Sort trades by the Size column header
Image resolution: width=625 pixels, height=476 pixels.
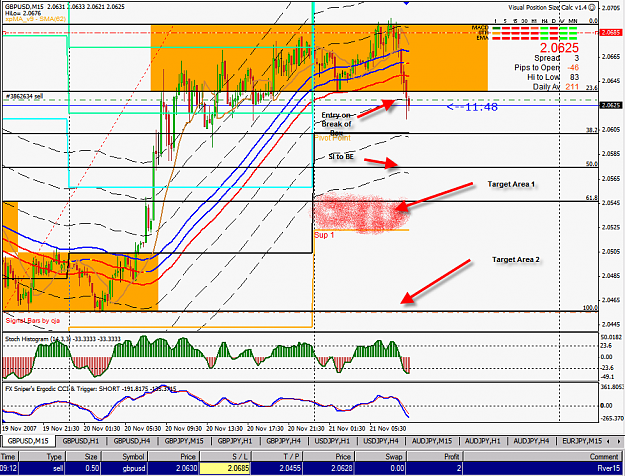[x=83, y=456]
